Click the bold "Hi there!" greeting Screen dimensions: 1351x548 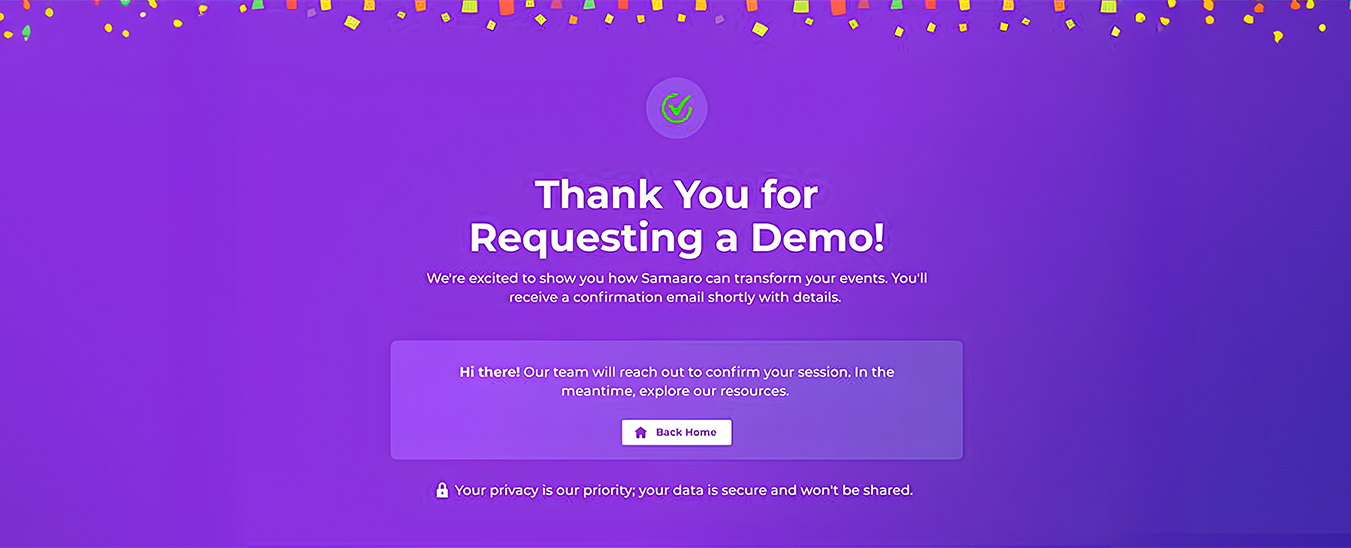[489, 372]
